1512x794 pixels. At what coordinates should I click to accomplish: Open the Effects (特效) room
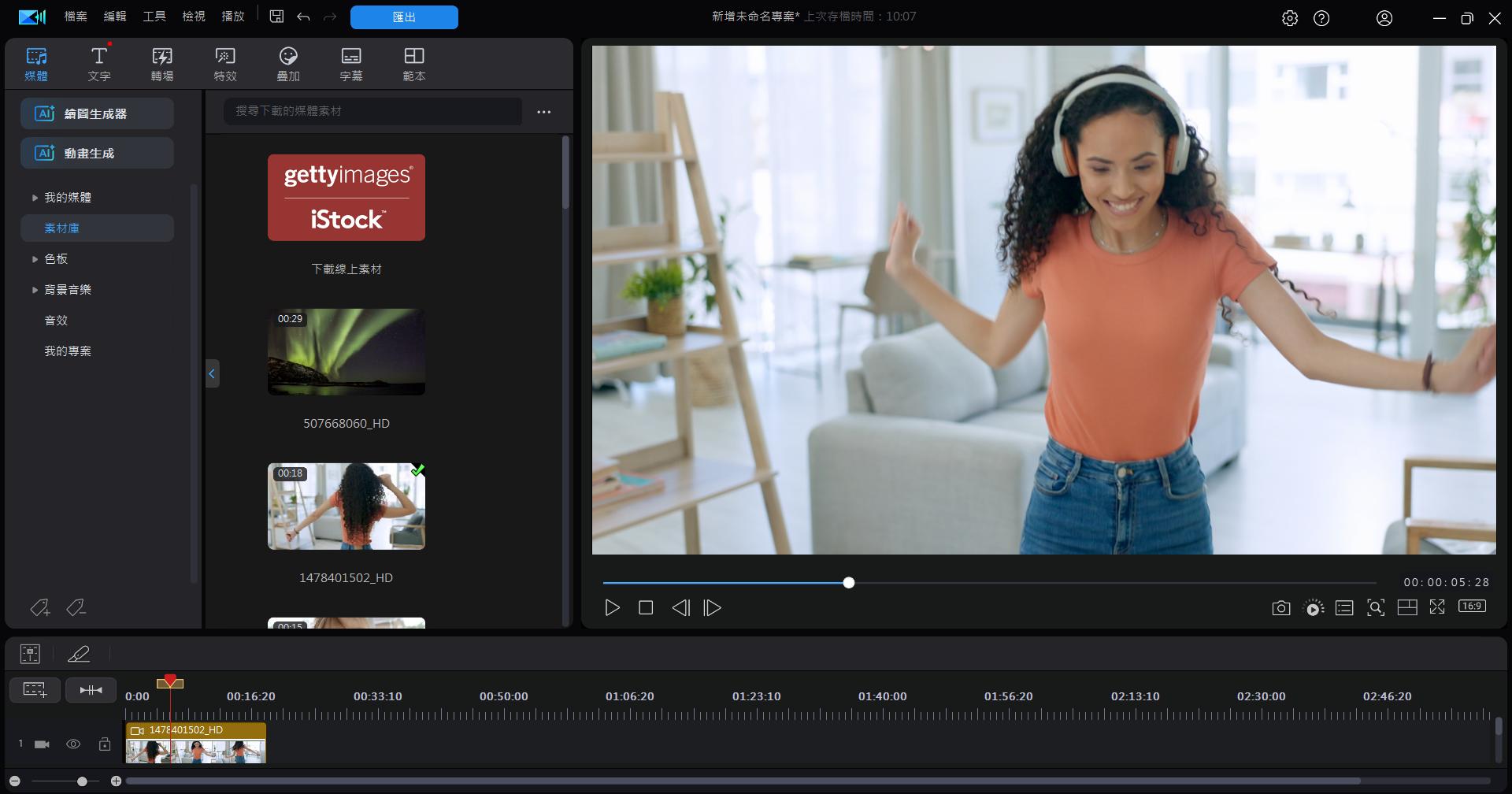pyautogui.click(x=225, y=64)
